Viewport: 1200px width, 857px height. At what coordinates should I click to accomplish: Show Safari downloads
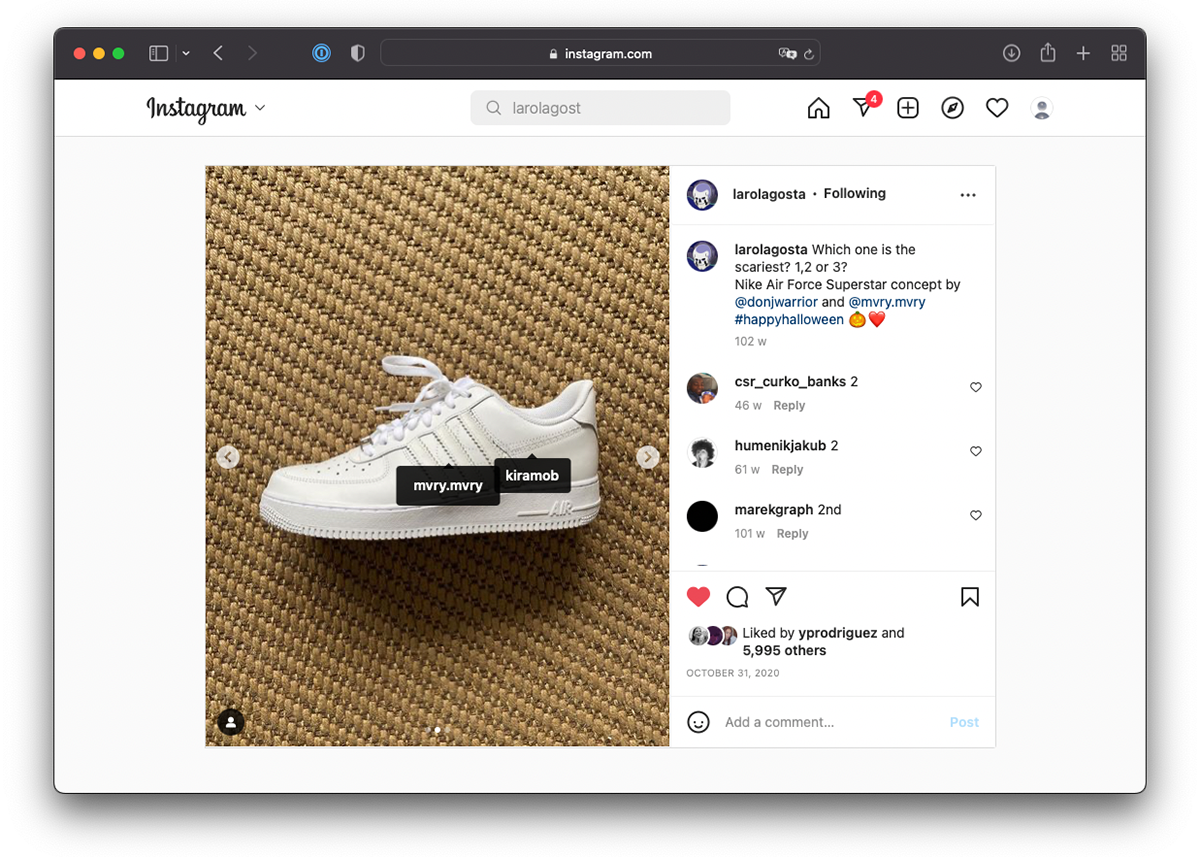1011,53
